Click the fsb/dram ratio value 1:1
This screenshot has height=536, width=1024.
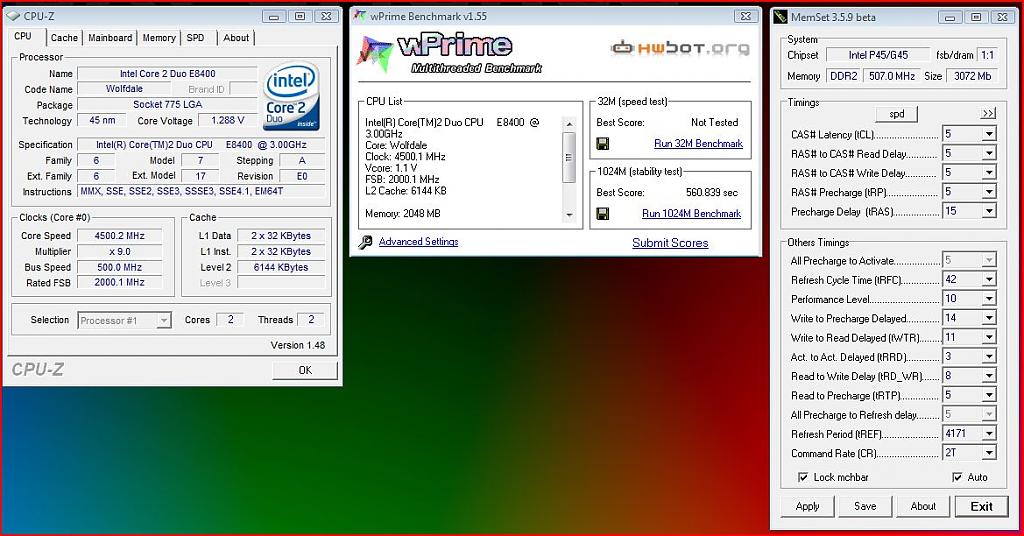[987, 55]
